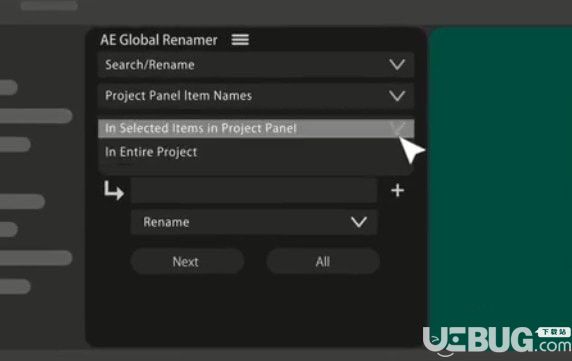
Task: Click the gray tab placeholder at top left
Action: coord(49,5)
